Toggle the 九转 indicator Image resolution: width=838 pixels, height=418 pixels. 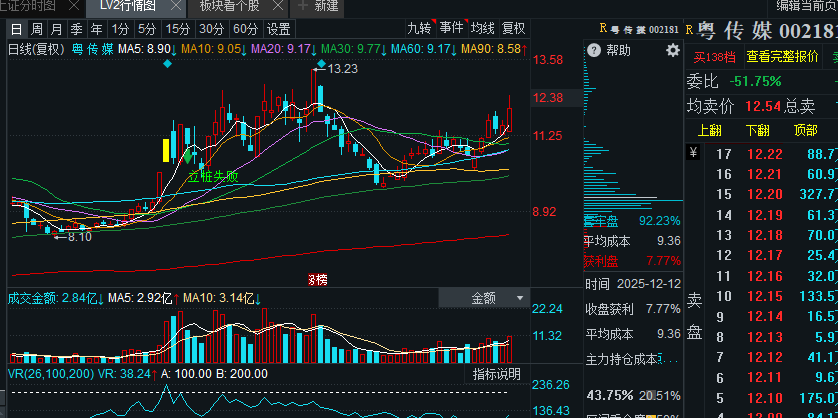(418, 28)
